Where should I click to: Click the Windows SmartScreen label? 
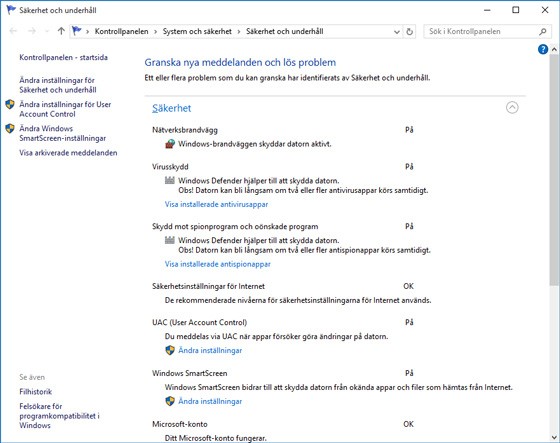tap(190, 373)
